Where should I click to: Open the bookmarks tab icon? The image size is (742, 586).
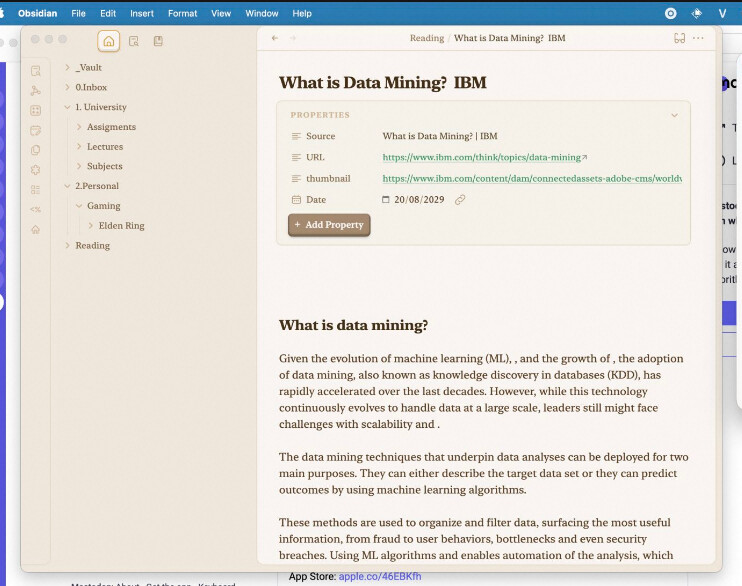click(x=158, y=41)
